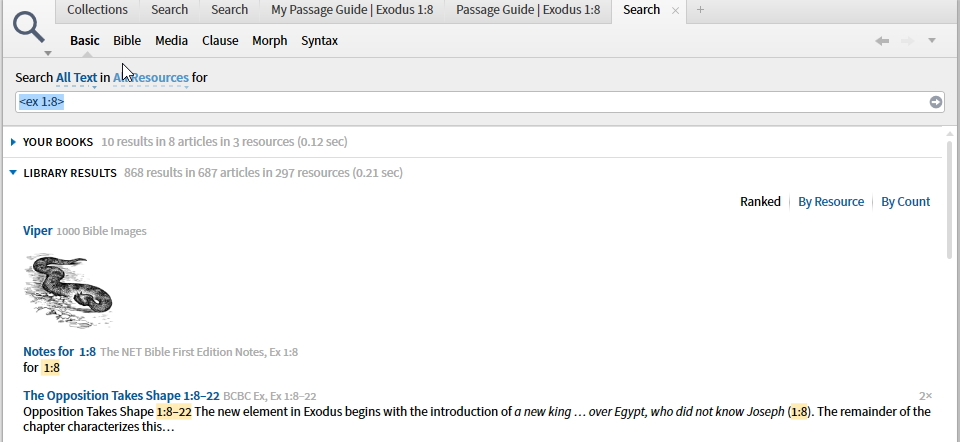Sort results By Resource
This screenshot has height=442, width=960.
click(831, 202)
